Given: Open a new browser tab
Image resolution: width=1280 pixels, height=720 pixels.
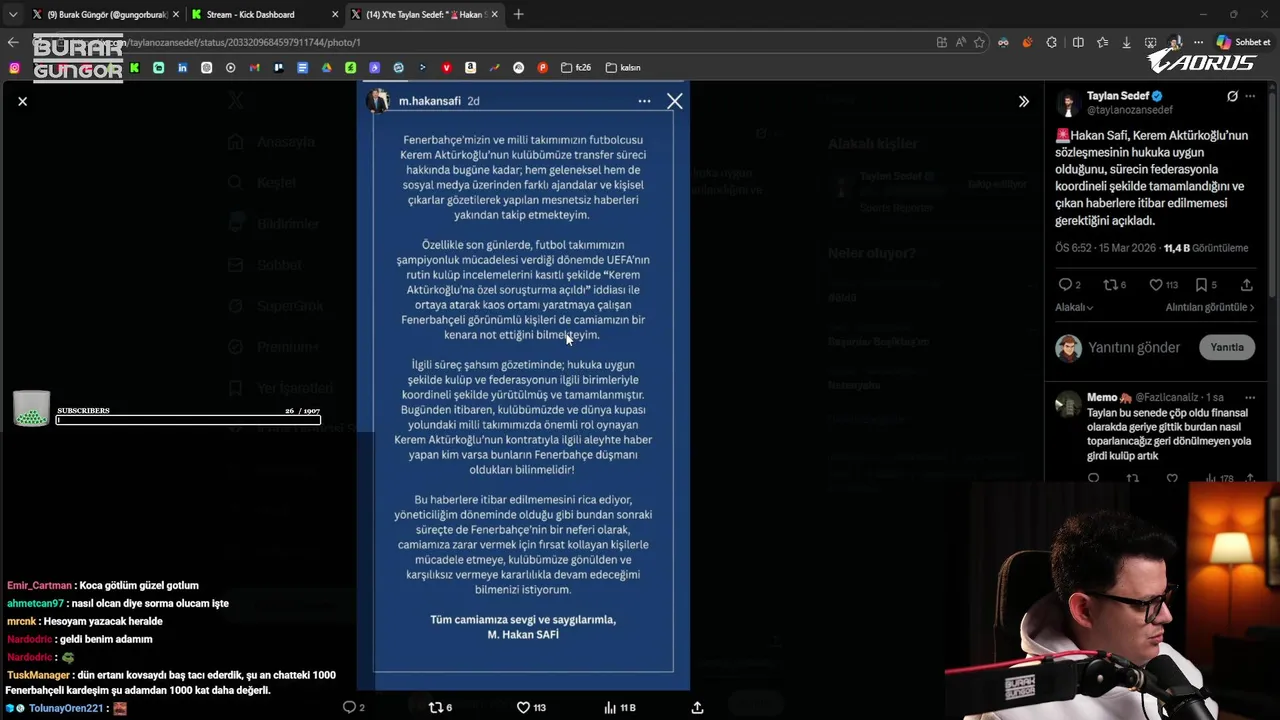Looking at the screenshot, I should pyautogui.click(x=518, y=14).
